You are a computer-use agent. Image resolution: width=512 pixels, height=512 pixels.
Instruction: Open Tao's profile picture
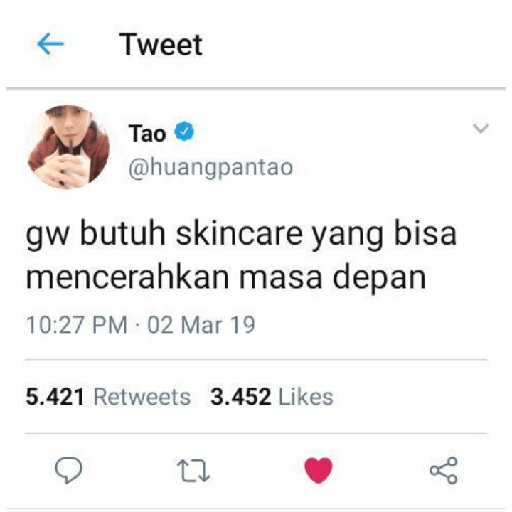(69, 147)
